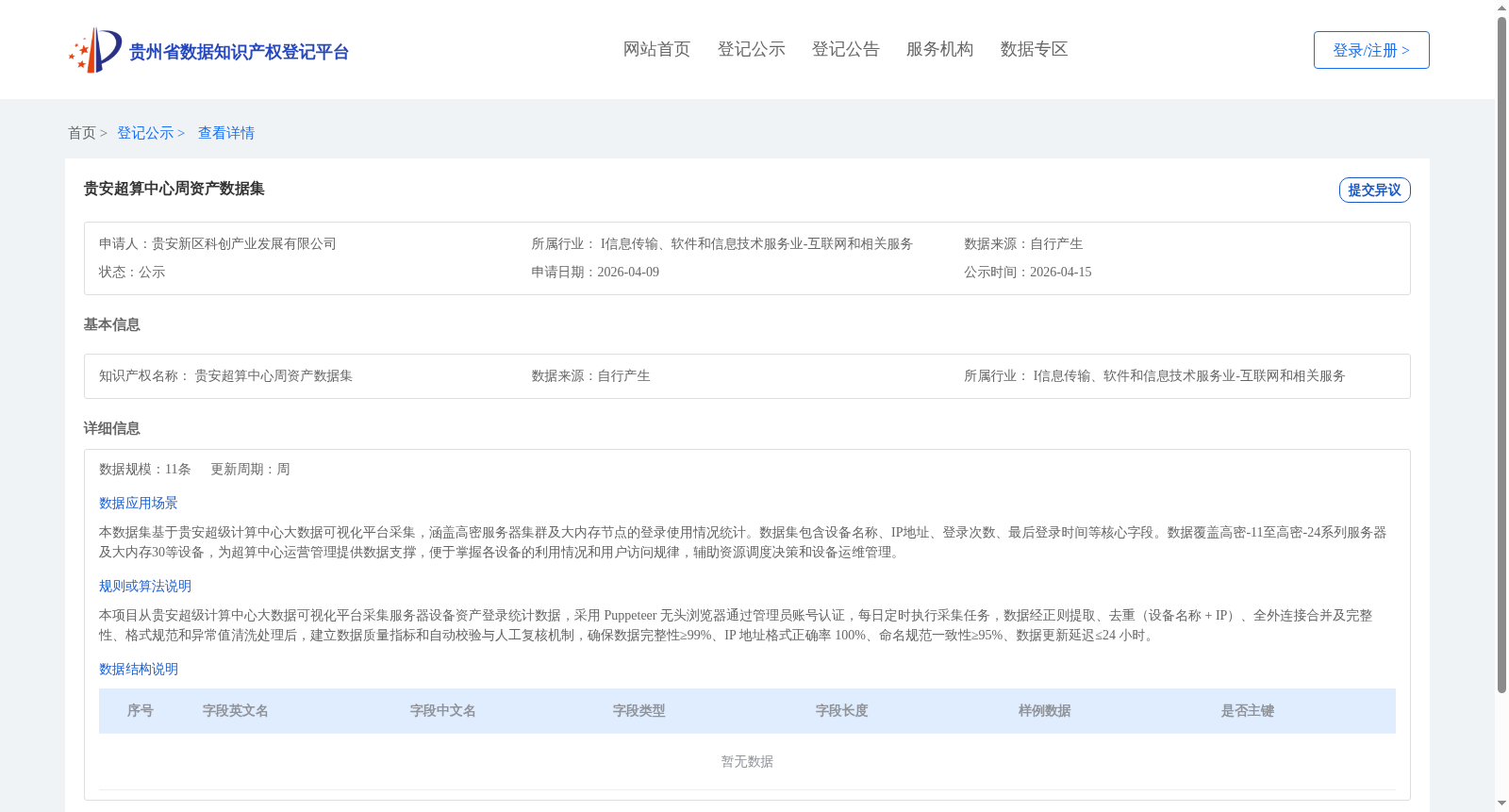This screenshot has height=812, width=1509.
Task: Click 数据规模：11条 text
Action: point(145,469)
